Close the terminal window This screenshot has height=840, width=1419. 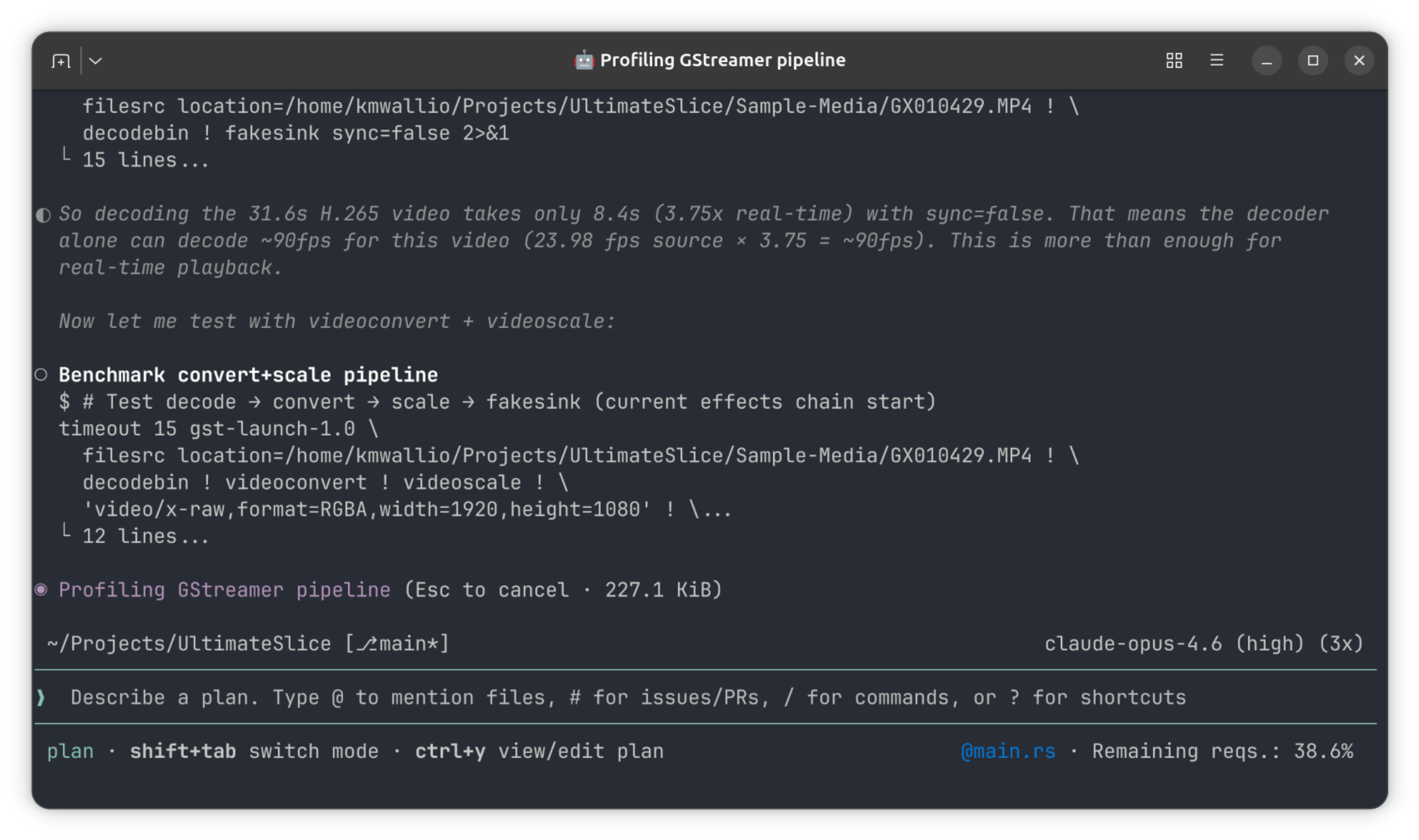[x=1359, y=61]
